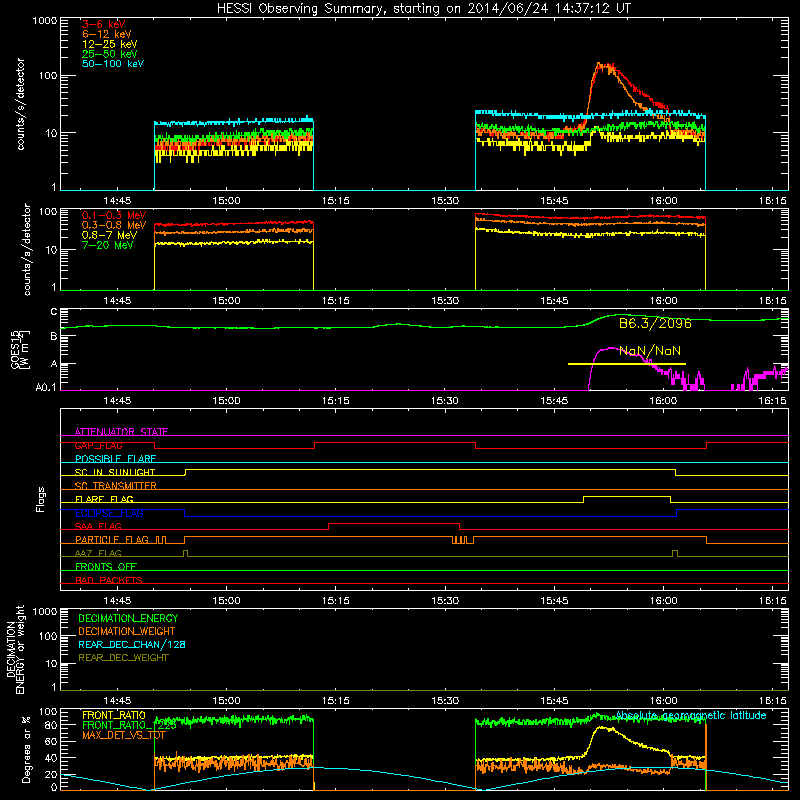The width and height of the screenshot is (800, 800).
Task: Click the 16:00 tick label under GOES panel
Action: (663, 401)
